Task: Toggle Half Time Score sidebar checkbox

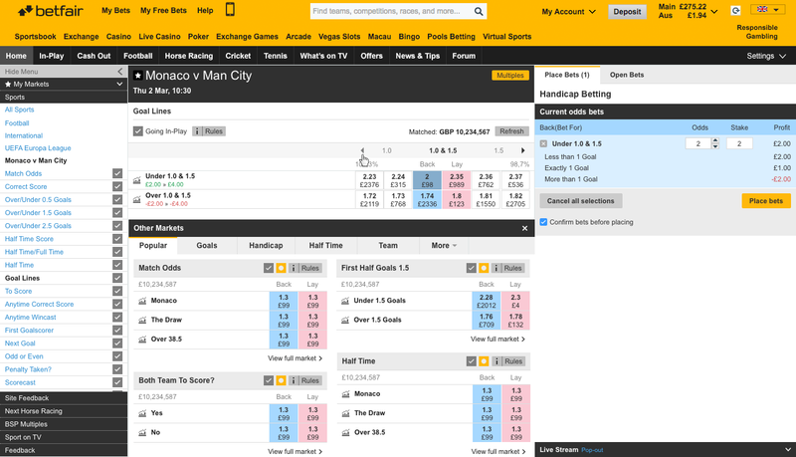Action: (x=117, y=239)
